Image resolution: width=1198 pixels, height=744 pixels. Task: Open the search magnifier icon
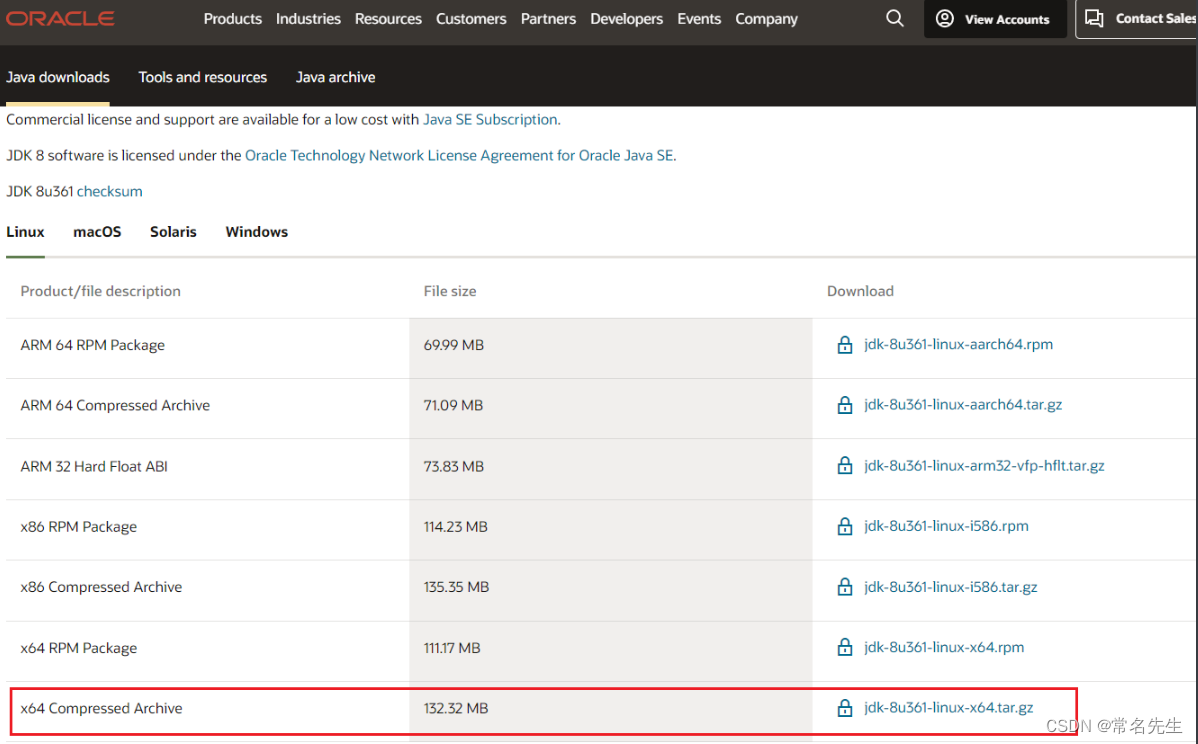coord(895,18)
